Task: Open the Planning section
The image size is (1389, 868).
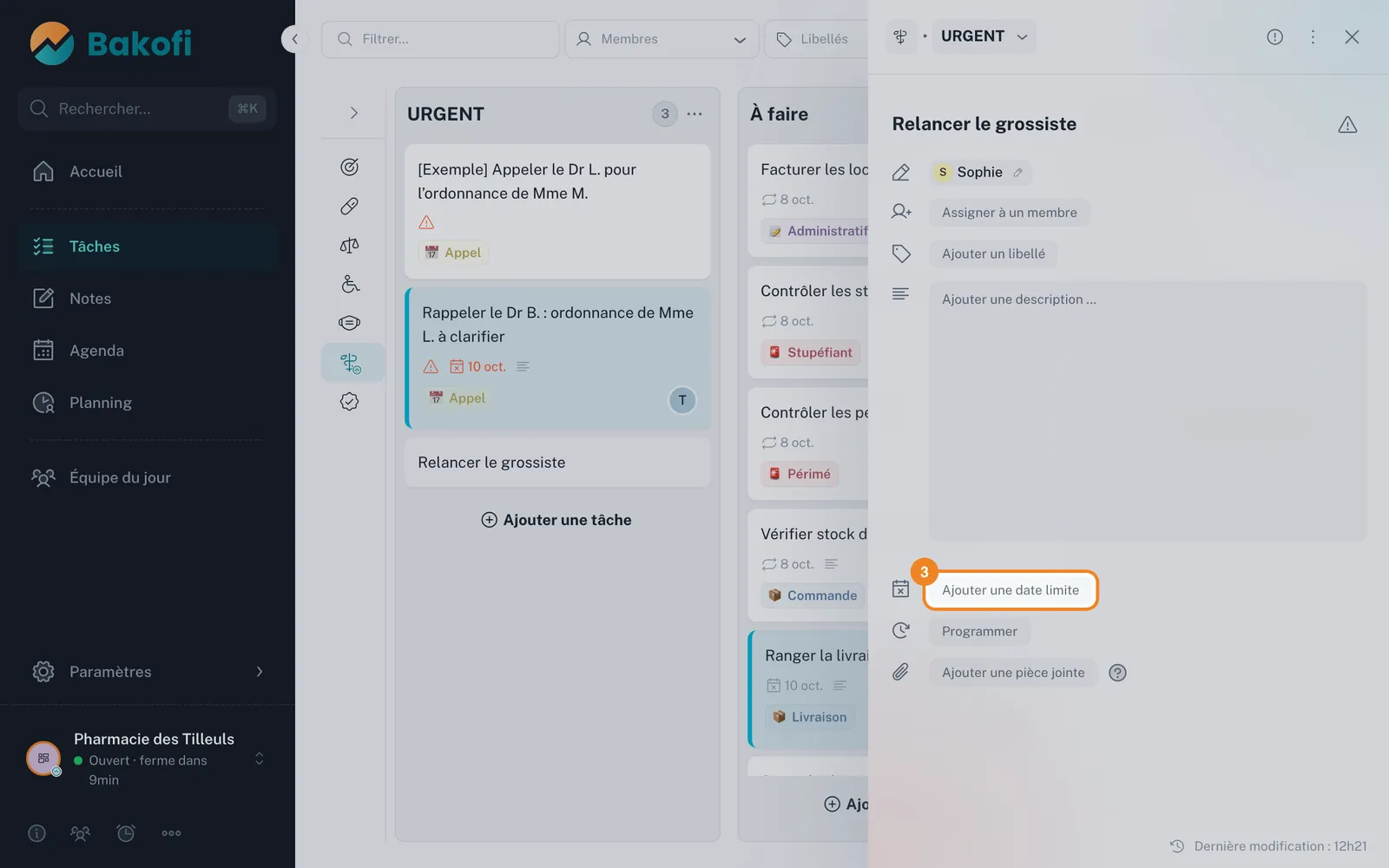Action: [147, 403]
